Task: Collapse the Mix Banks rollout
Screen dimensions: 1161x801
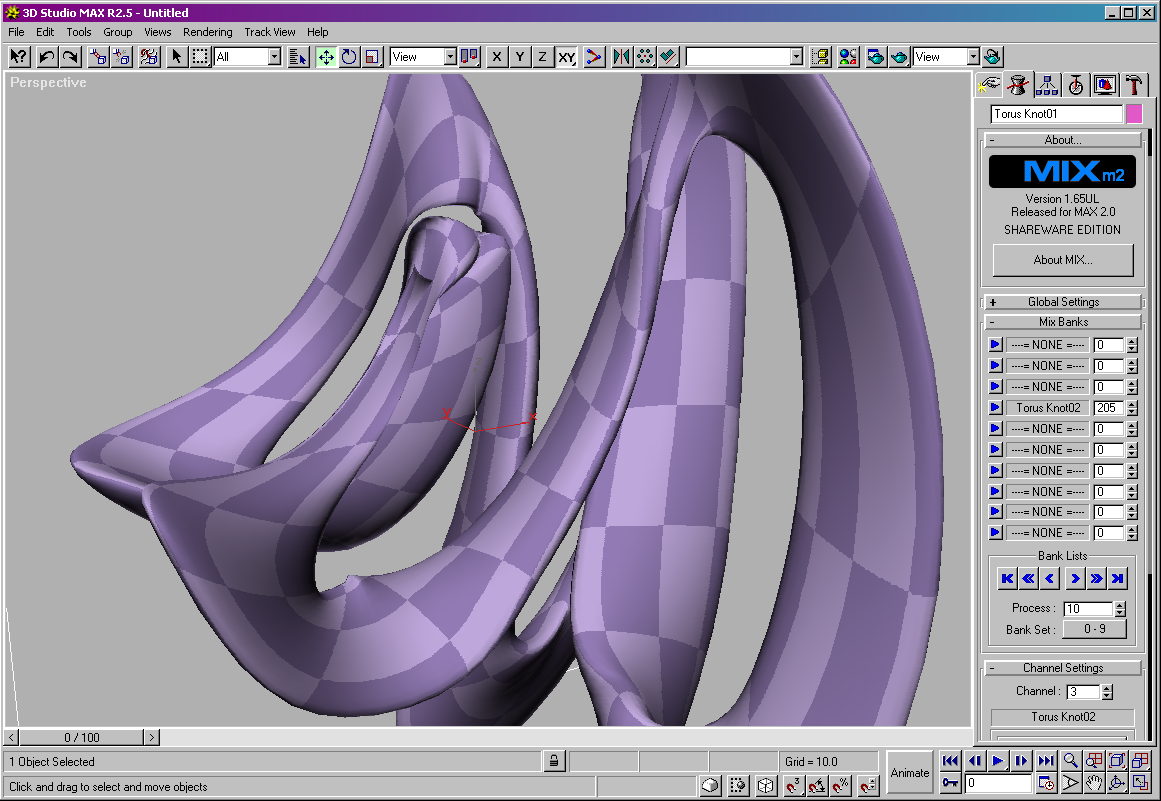Action: click(1063, 322)
